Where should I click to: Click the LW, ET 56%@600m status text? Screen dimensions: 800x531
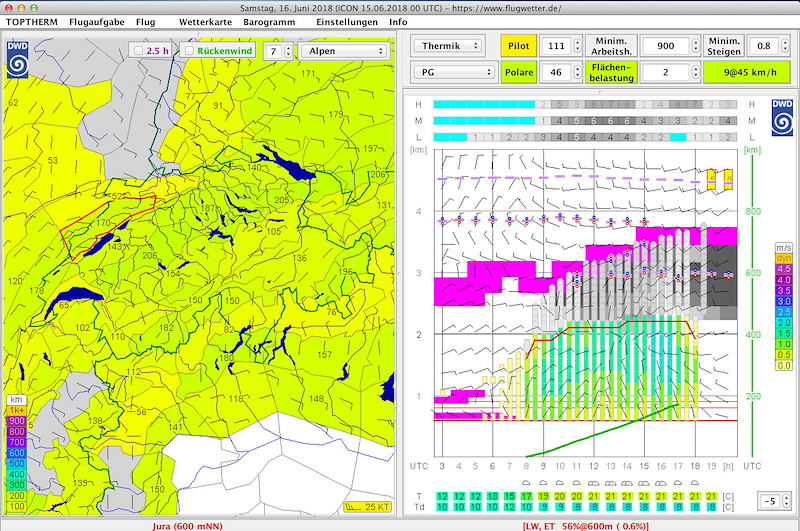tap(586, 526)
